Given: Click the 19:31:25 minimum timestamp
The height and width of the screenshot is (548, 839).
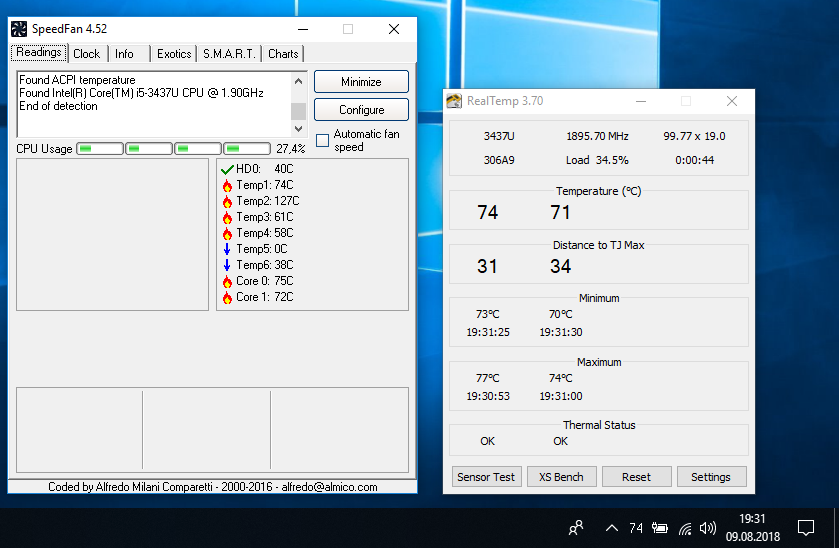Looking at the screenshot, I should click(488, 332).
